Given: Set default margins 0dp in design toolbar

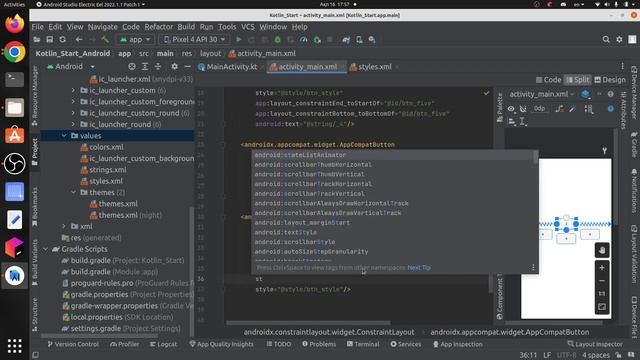Looking at the screenshot, I should tap(539, 109).
